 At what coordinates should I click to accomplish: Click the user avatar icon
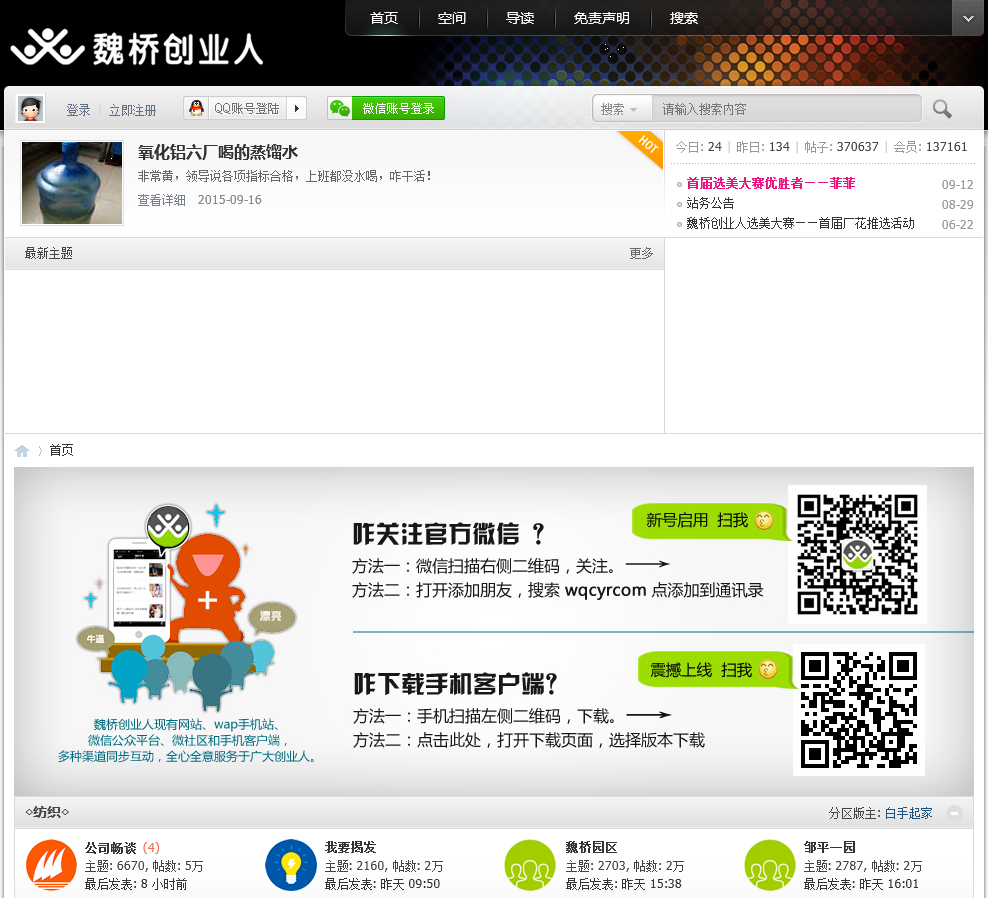[x=30, y=109]
